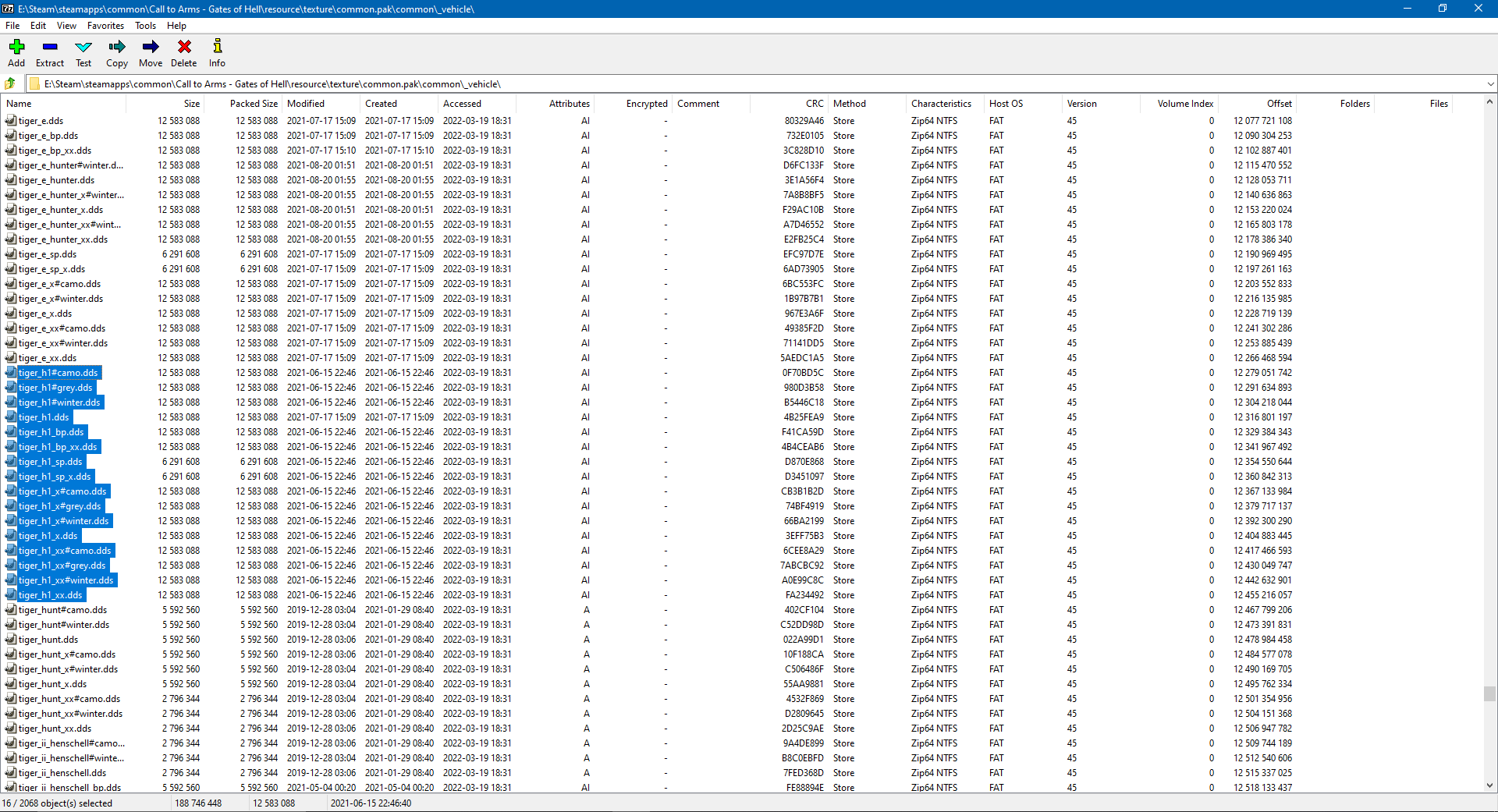The height and width of the screenshot is (812, 1498).
Task: Select the file tiger_e_sp_x.dds
Action: [51, 269]
